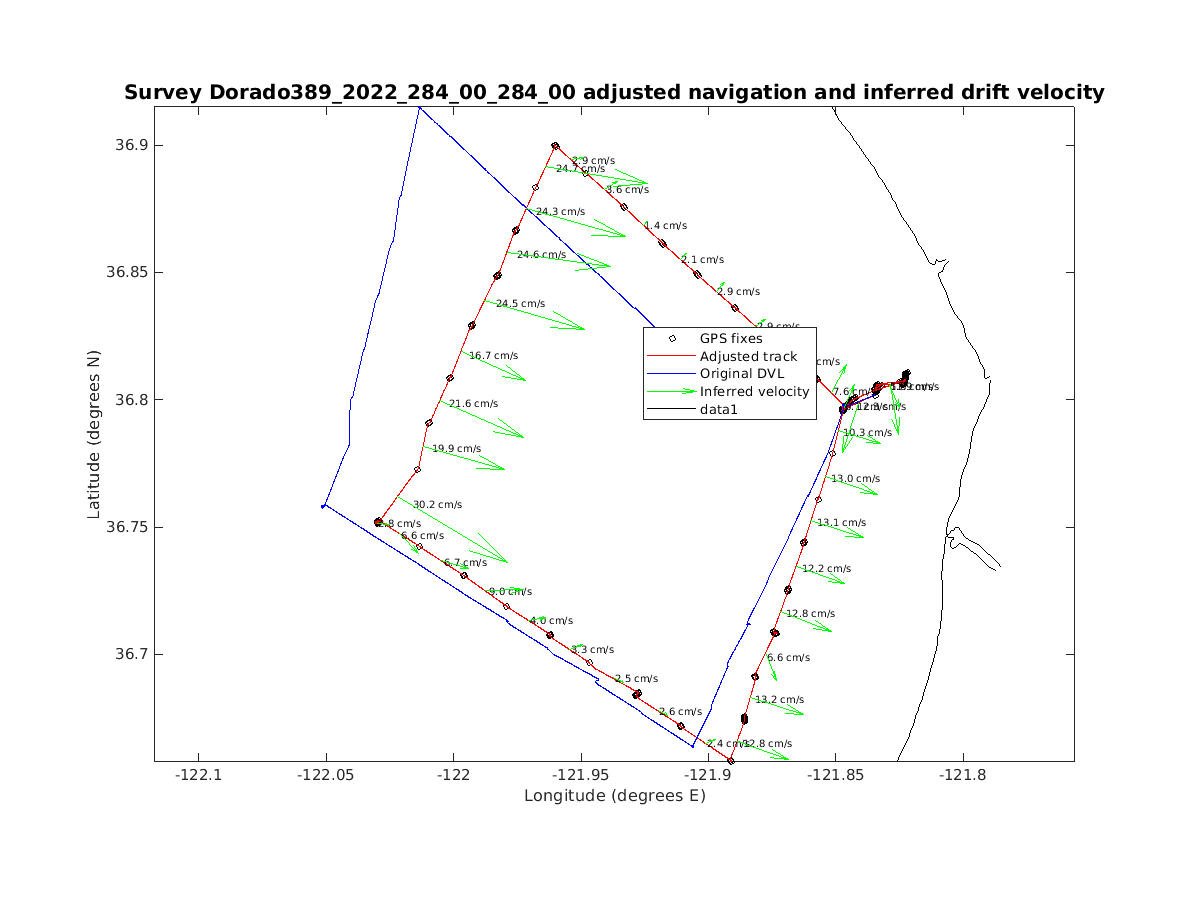The height and width of the screenshot is (900, 1188).
Task: Click the GPS fixes diamond marker in legend
Action: [x=672, y=339]
